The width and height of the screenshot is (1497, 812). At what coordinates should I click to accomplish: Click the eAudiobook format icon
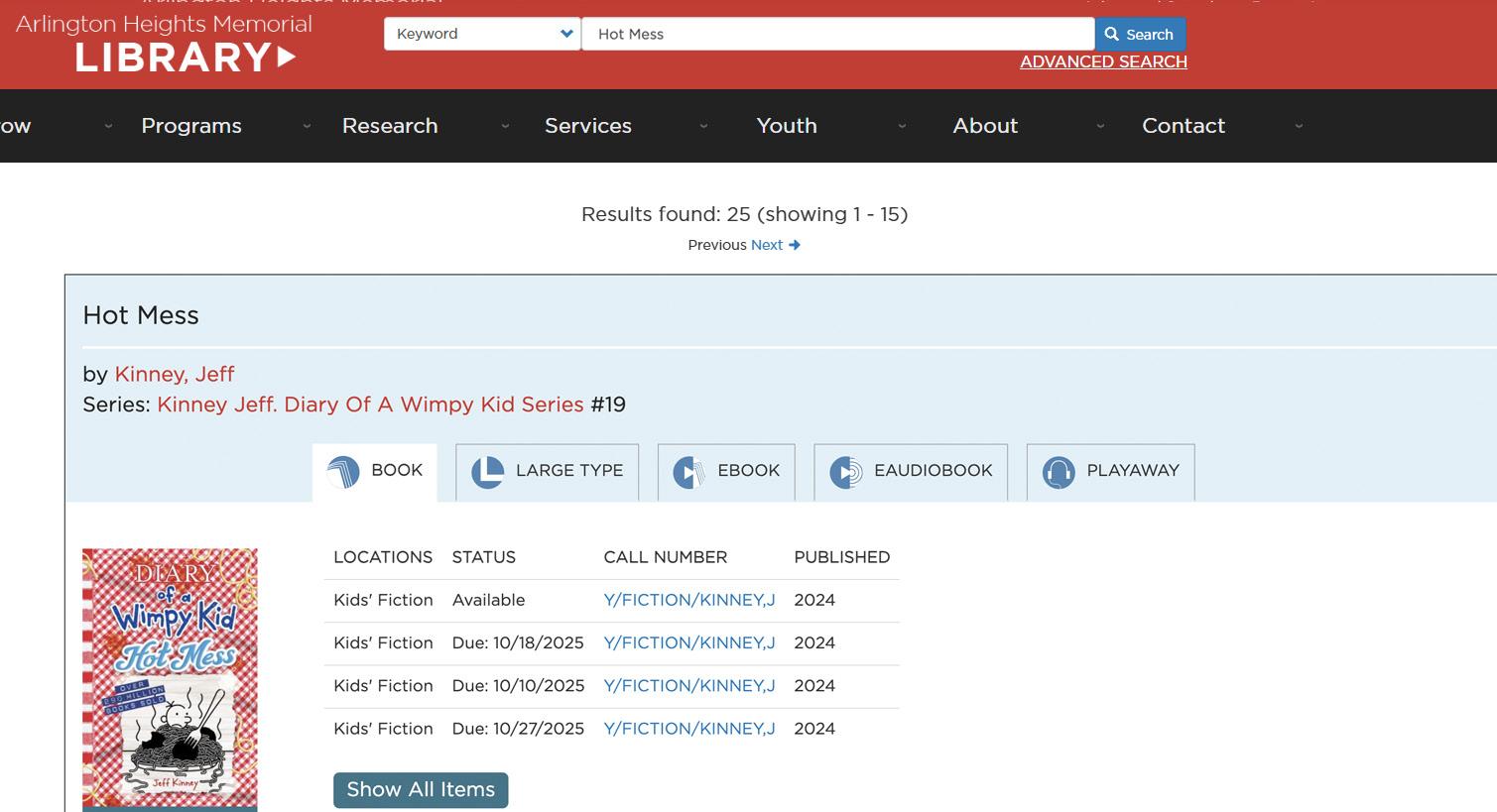tap(845, 472)
